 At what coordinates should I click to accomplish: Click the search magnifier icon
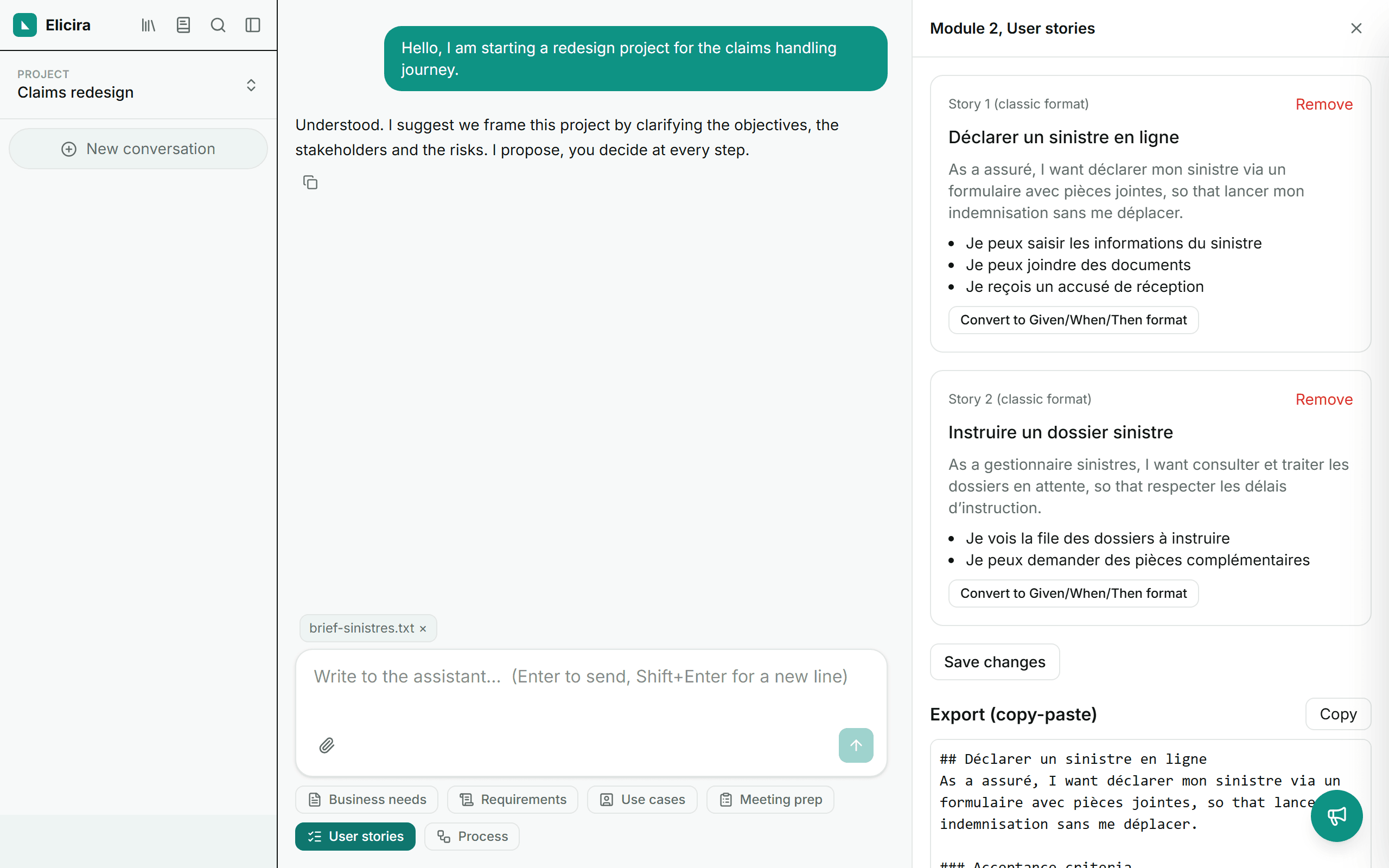pos(218,25)
